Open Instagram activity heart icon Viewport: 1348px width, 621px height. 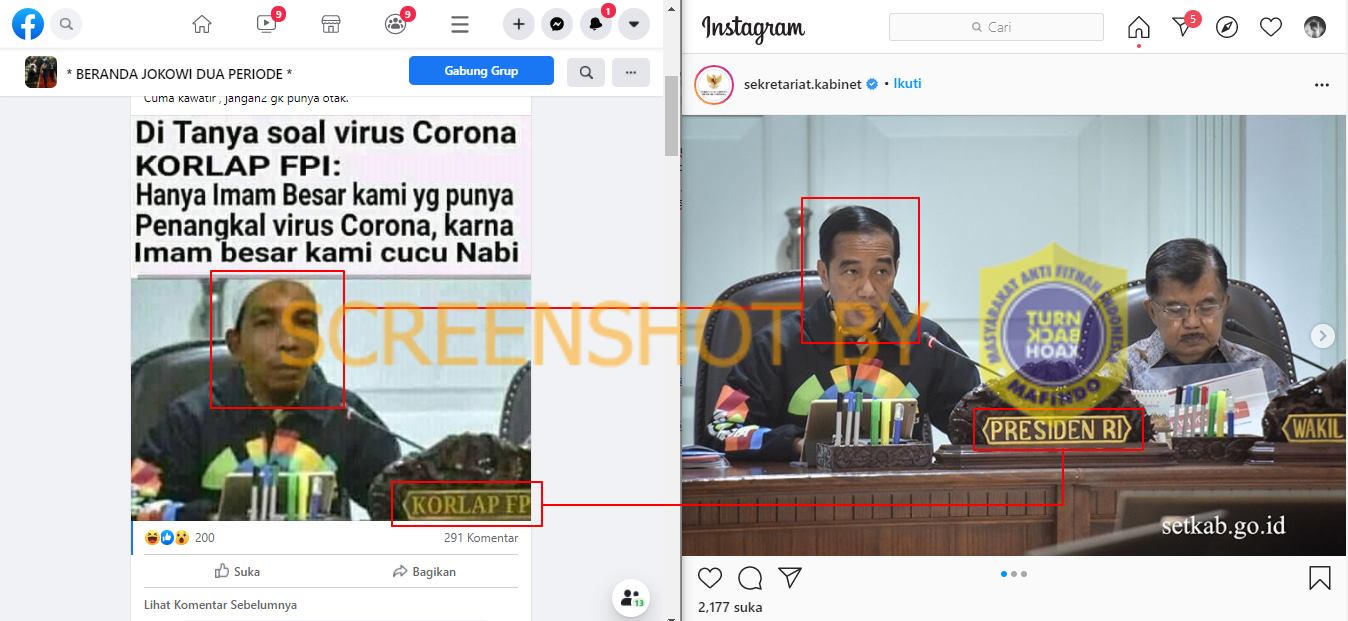click(x=1271, y=27)
